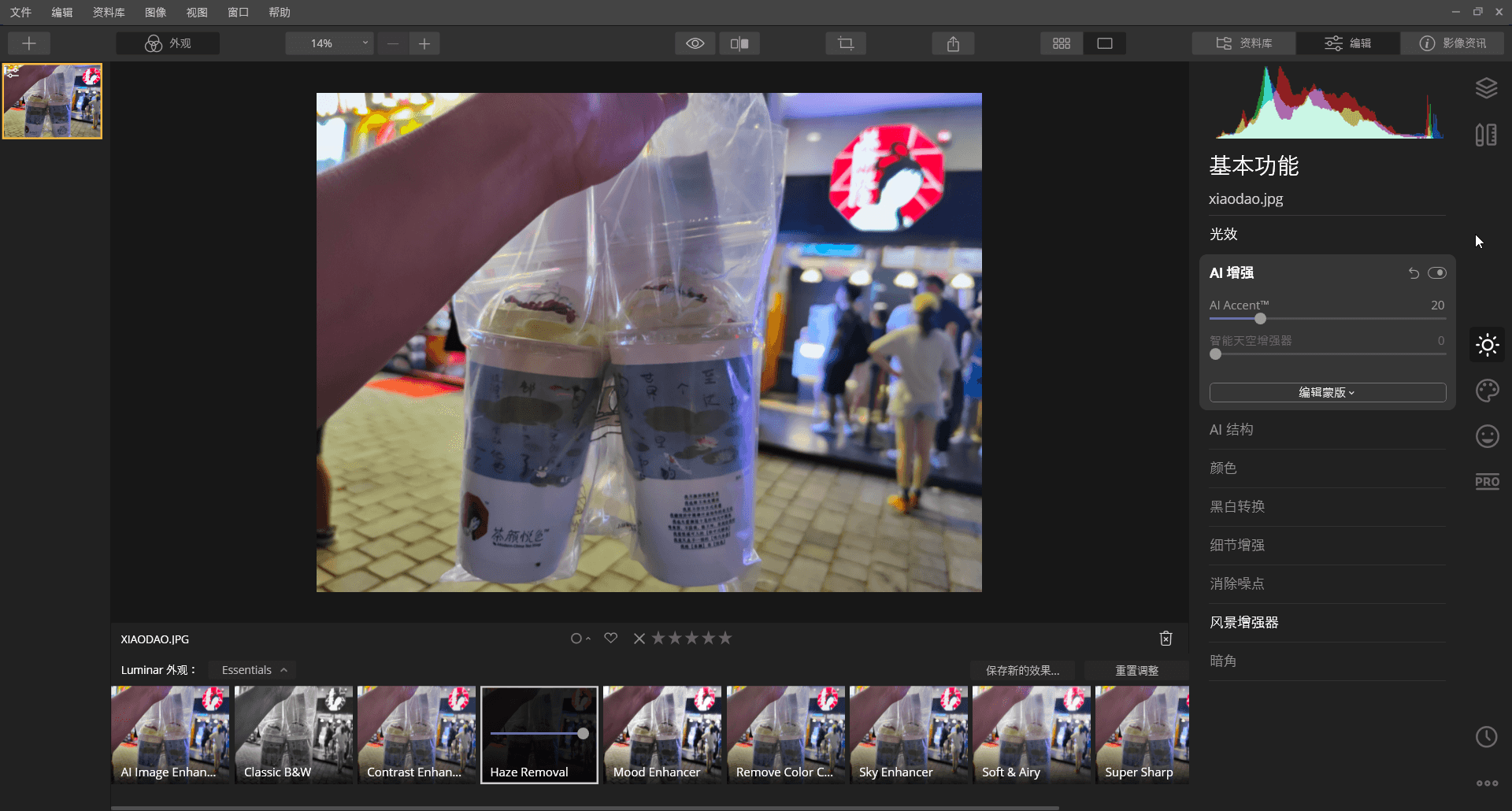Toggle the AI 增强 filter switch
1512x811 pixels.
coord(1437,273)
